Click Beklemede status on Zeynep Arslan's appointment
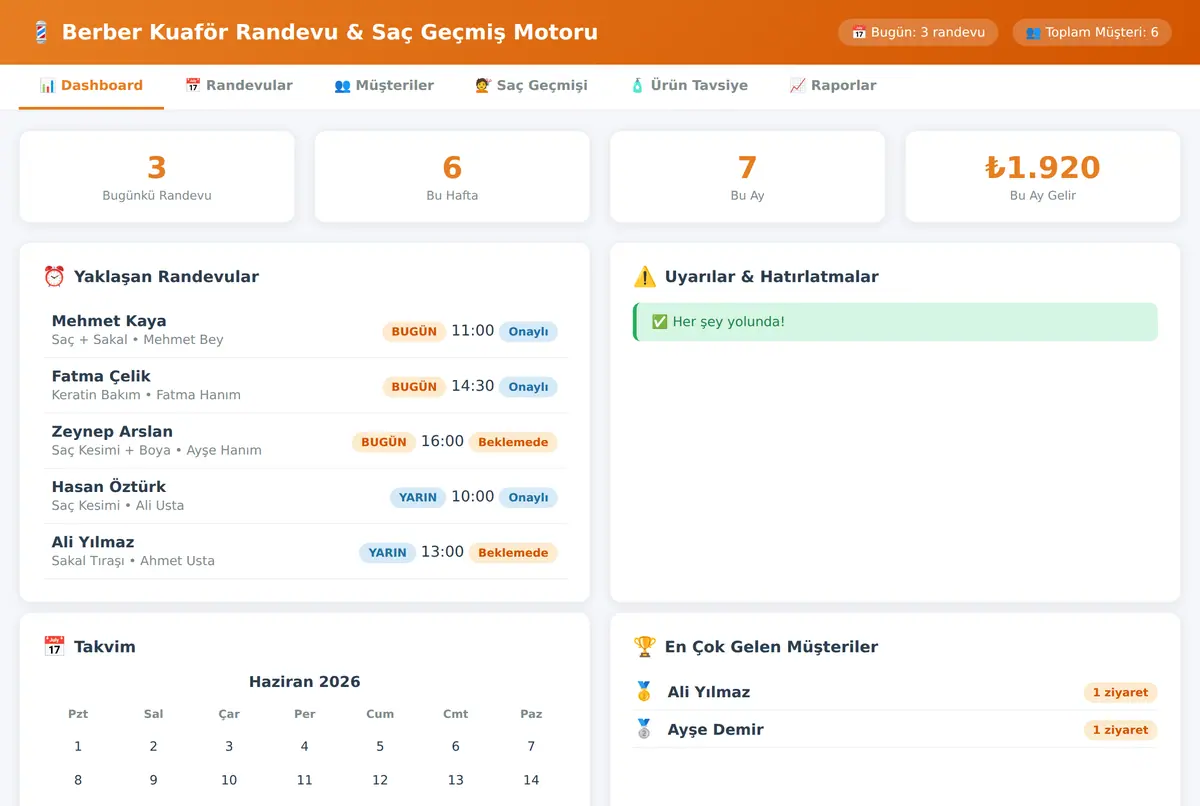 pyautogui.click(x=513, y=442)
